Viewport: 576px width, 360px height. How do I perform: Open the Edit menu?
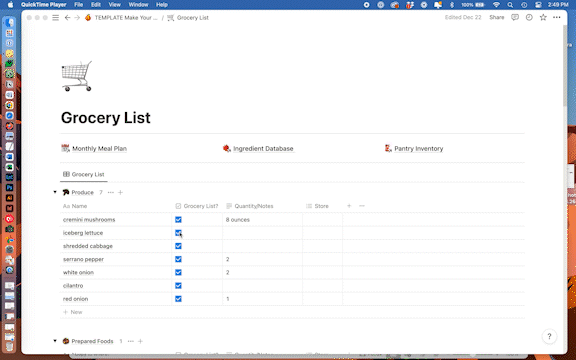tap(96, 5)
